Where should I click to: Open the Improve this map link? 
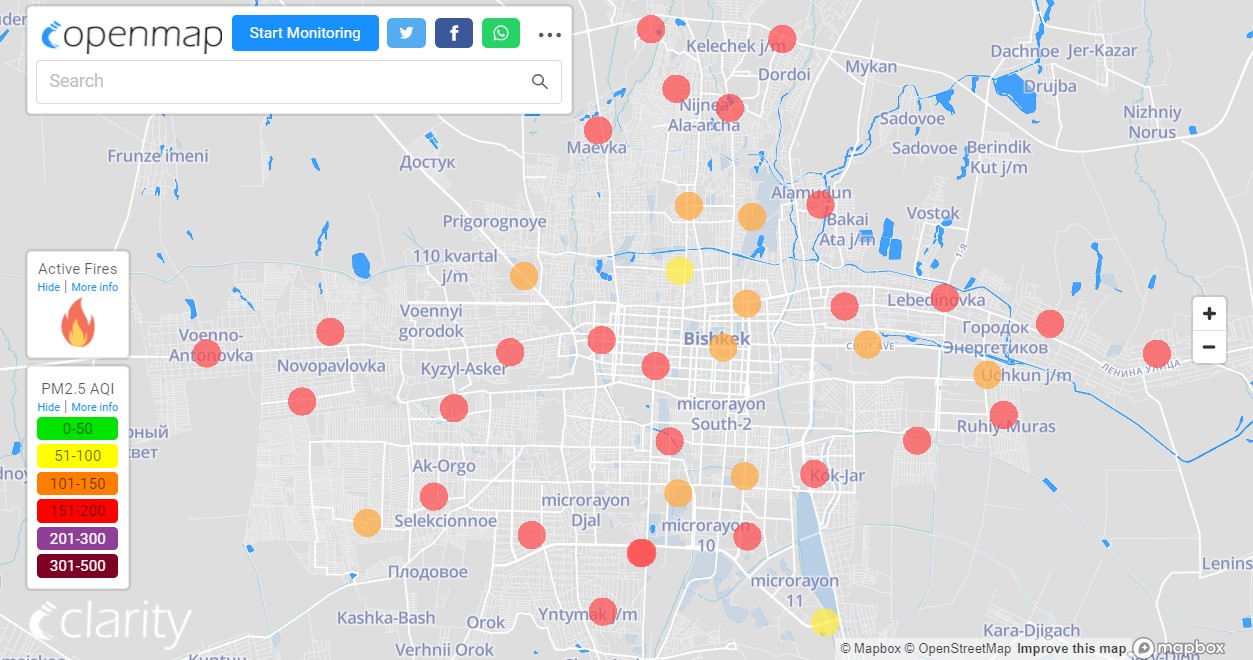tap(1071, 649)
